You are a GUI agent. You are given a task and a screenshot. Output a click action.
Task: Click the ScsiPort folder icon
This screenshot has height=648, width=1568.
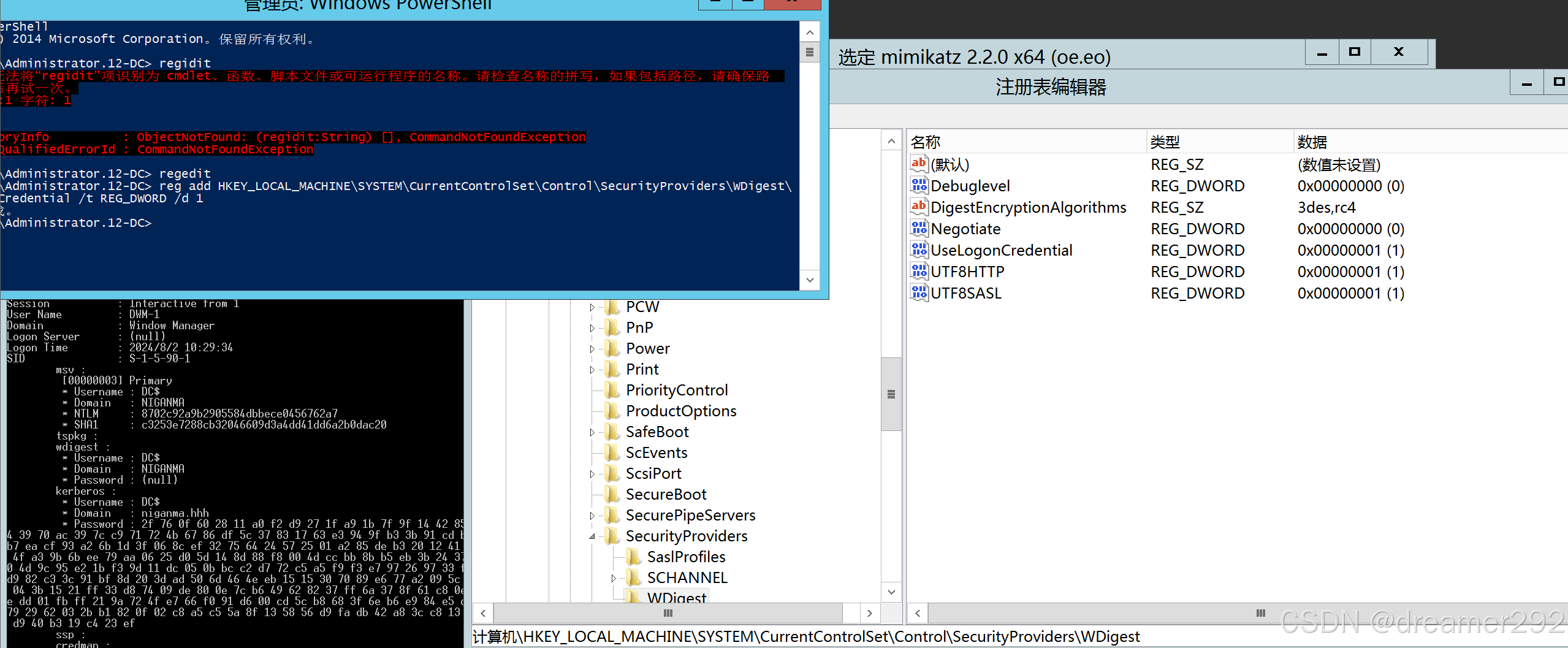(x=612, y=473)
